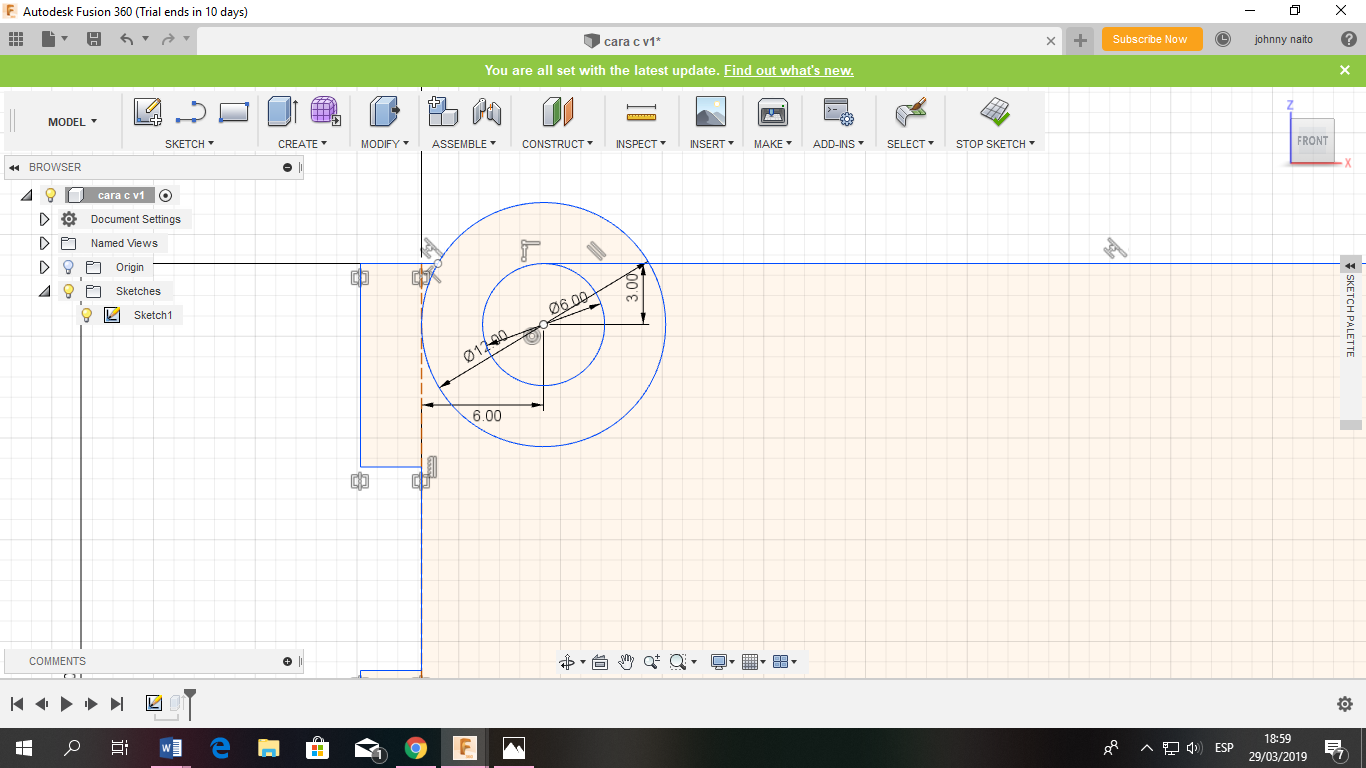Play the design timeline
Image resolution: width=1366 pixels, height=768 pixels.
pyautogui.click(x=66, y=704)
